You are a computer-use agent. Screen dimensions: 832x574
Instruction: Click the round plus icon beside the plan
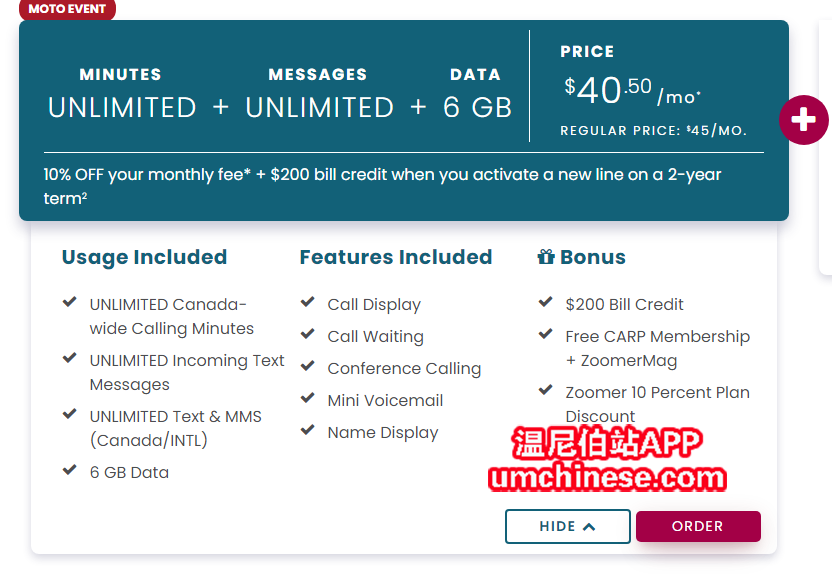803,120
